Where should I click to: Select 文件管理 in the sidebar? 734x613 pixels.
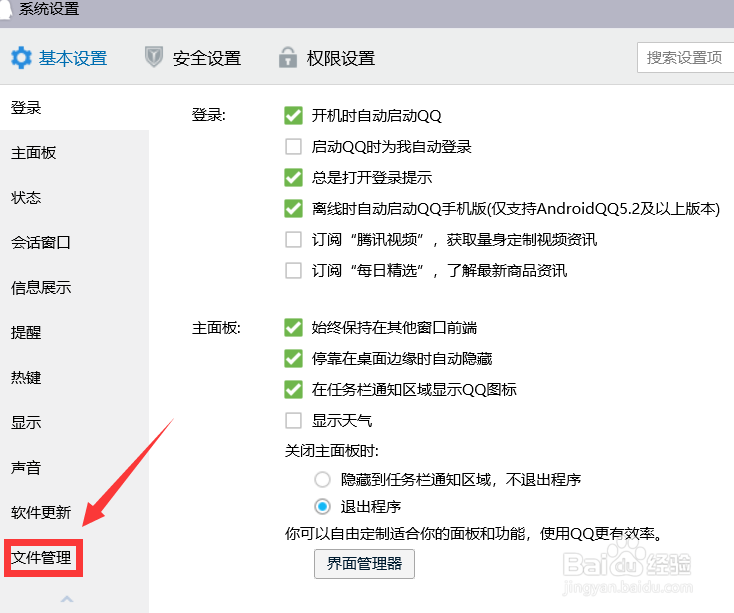pyautogui.click(x=41, y=557)
